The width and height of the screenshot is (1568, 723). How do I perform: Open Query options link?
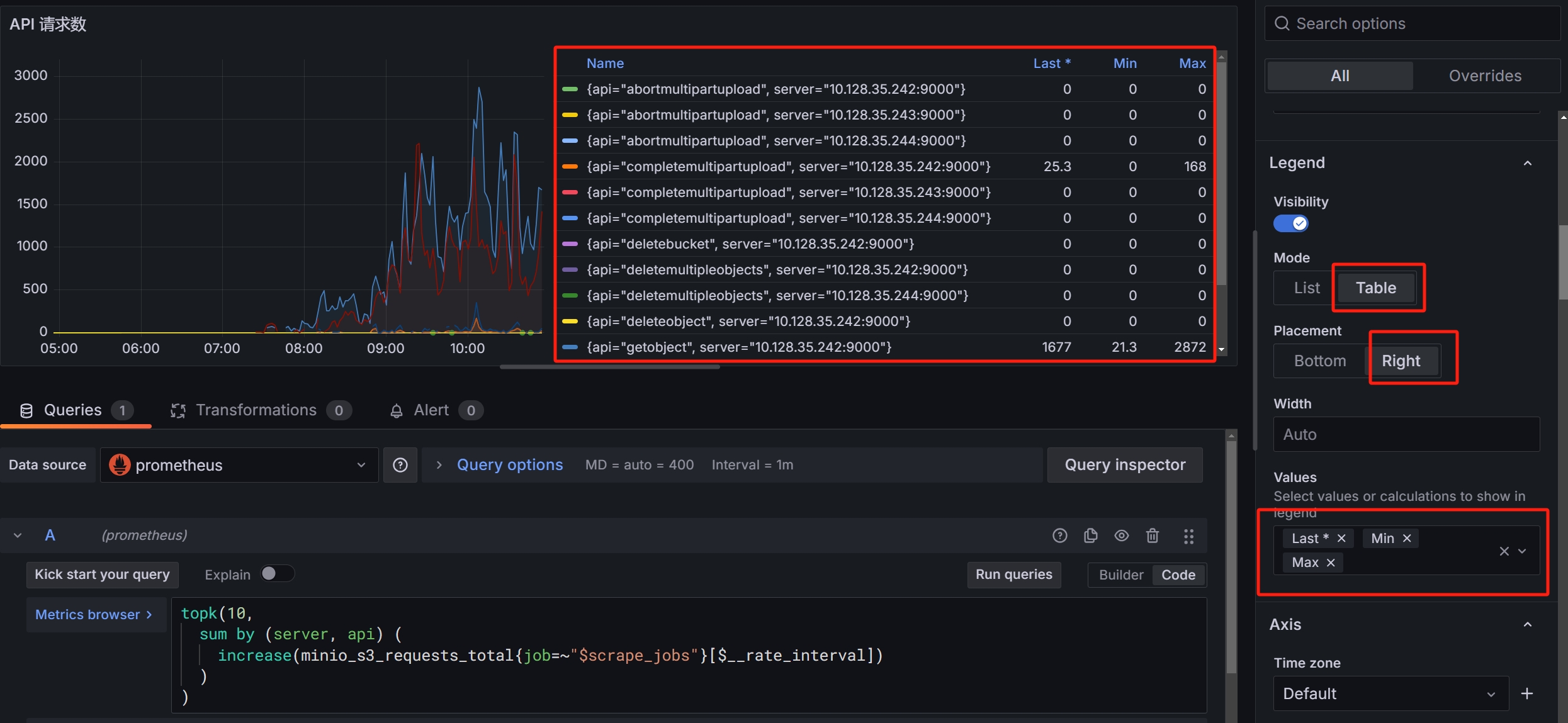(x=510, y=465)
